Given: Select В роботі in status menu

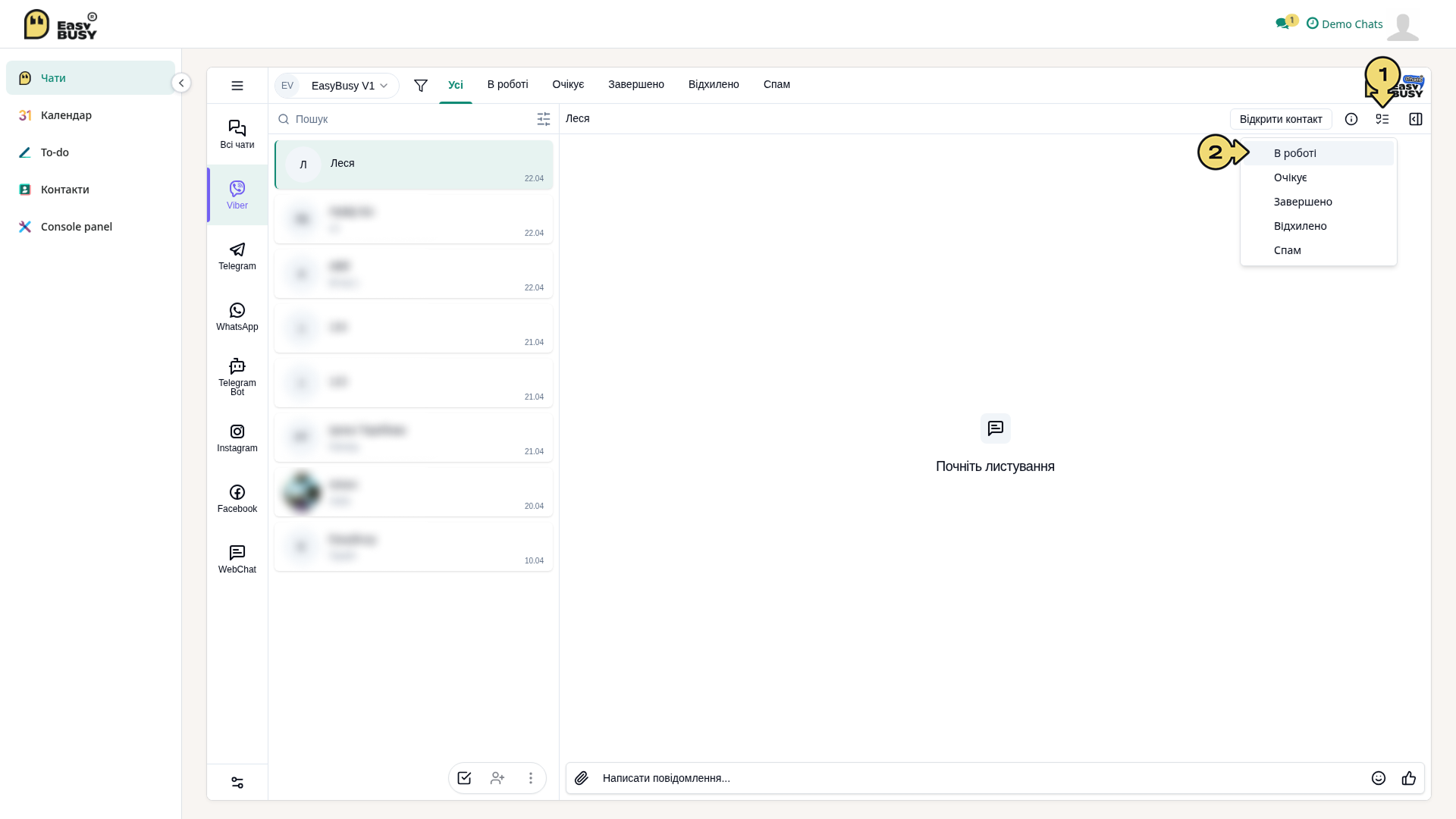Looking at the screenshot, I should tap(1319, 153).
